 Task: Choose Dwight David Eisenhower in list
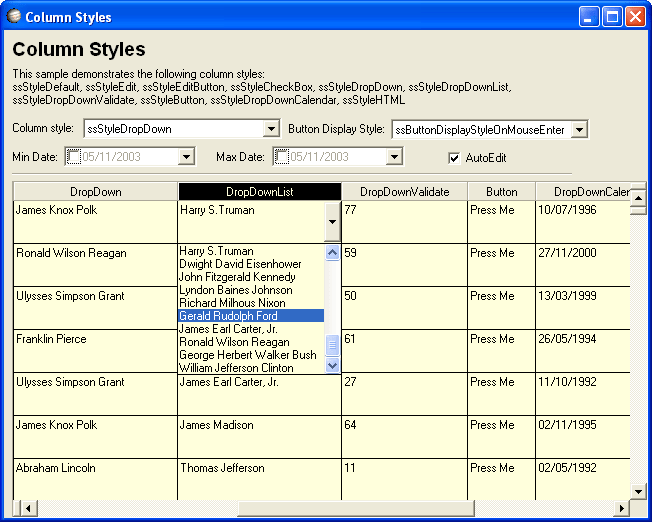[251, 264]
